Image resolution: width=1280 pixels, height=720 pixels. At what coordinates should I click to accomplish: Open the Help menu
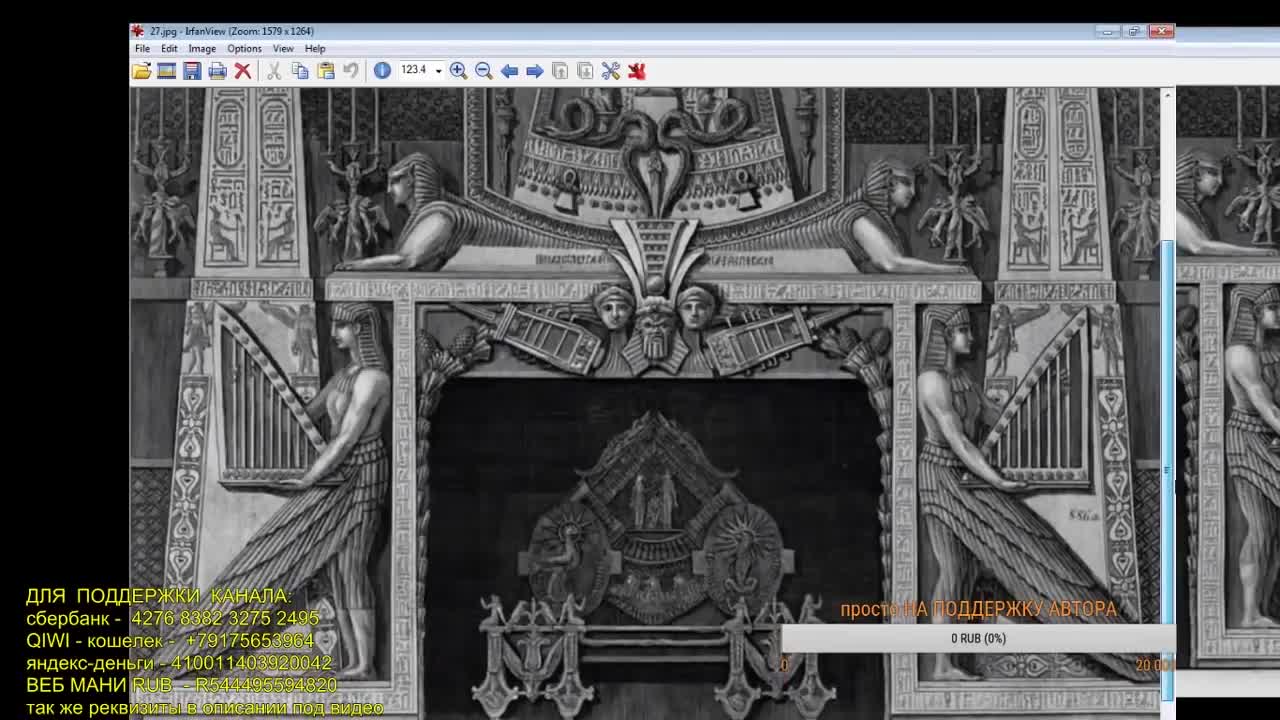(x=315, y=48)
